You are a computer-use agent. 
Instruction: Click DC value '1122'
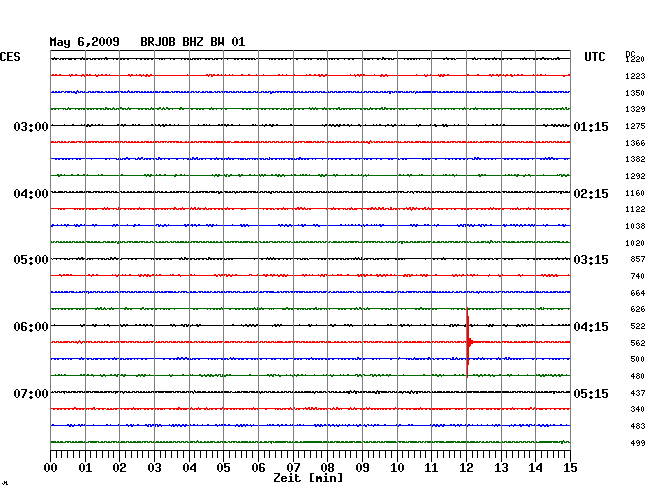[635, 209]
